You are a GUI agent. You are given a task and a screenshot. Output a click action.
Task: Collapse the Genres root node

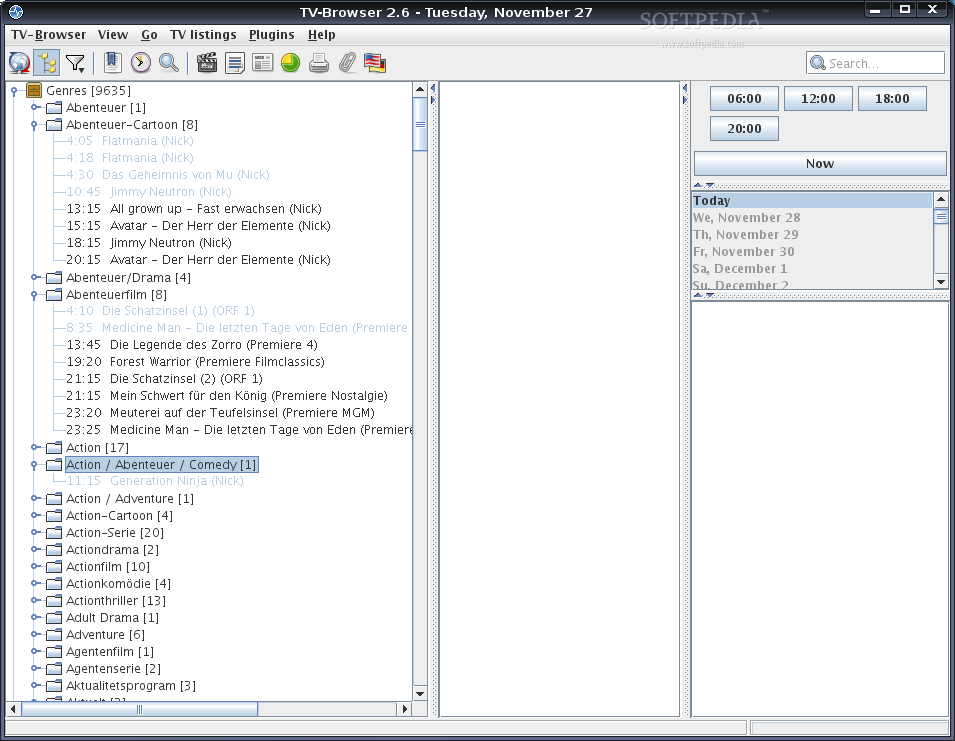pos(14,91)
